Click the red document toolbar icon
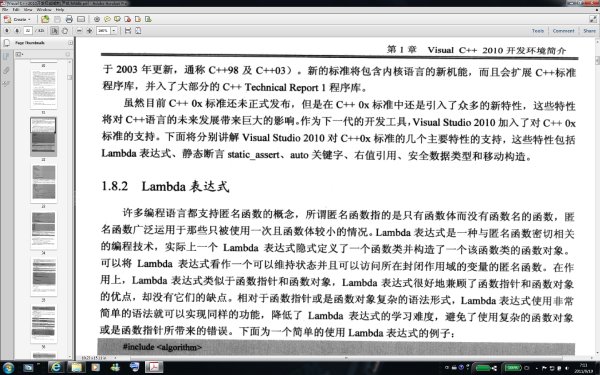Screen dimensions: 600x375 127,19
